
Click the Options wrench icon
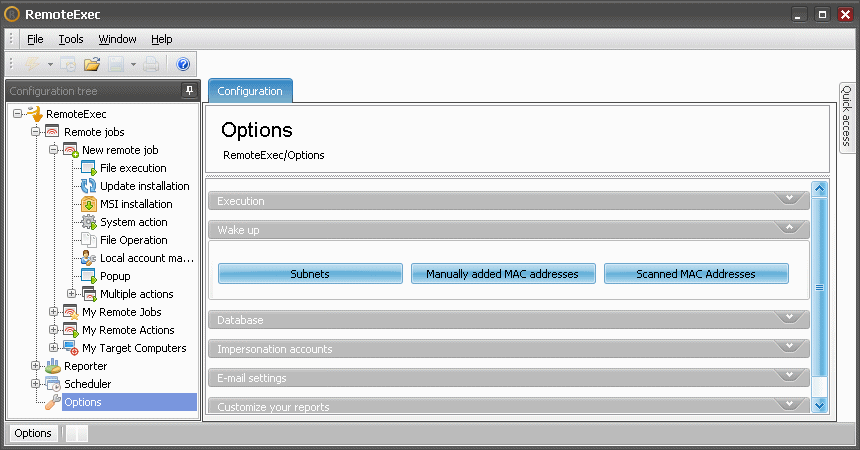click(x=53, y=402)
